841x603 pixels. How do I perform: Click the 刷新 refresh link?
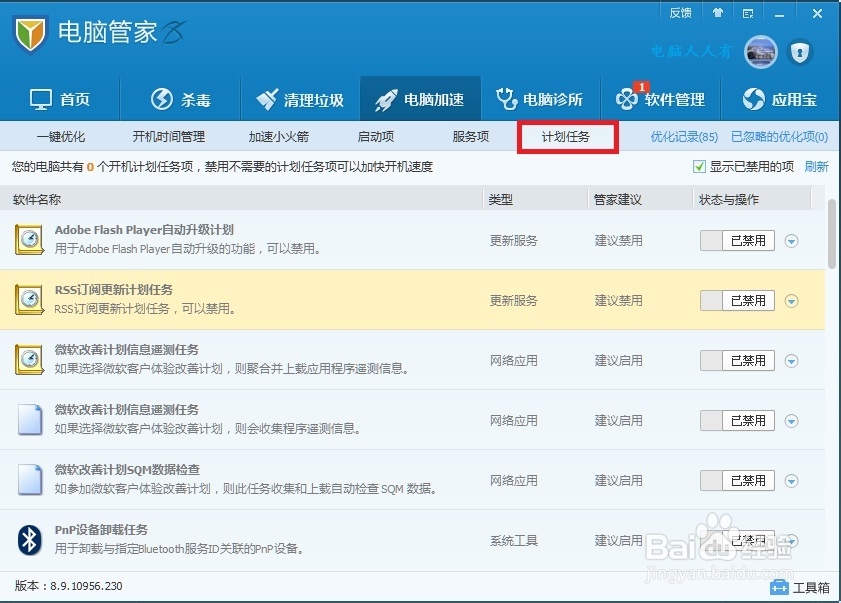(x=816, y=166)
